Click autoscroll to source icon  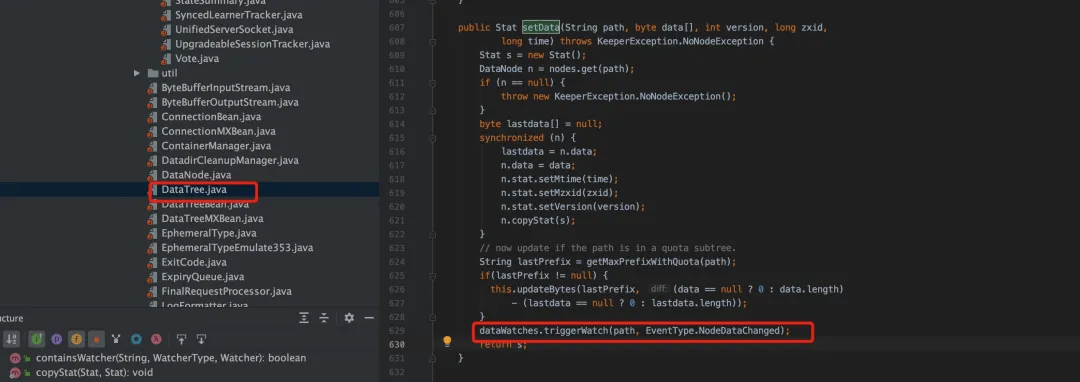[181, 339]
